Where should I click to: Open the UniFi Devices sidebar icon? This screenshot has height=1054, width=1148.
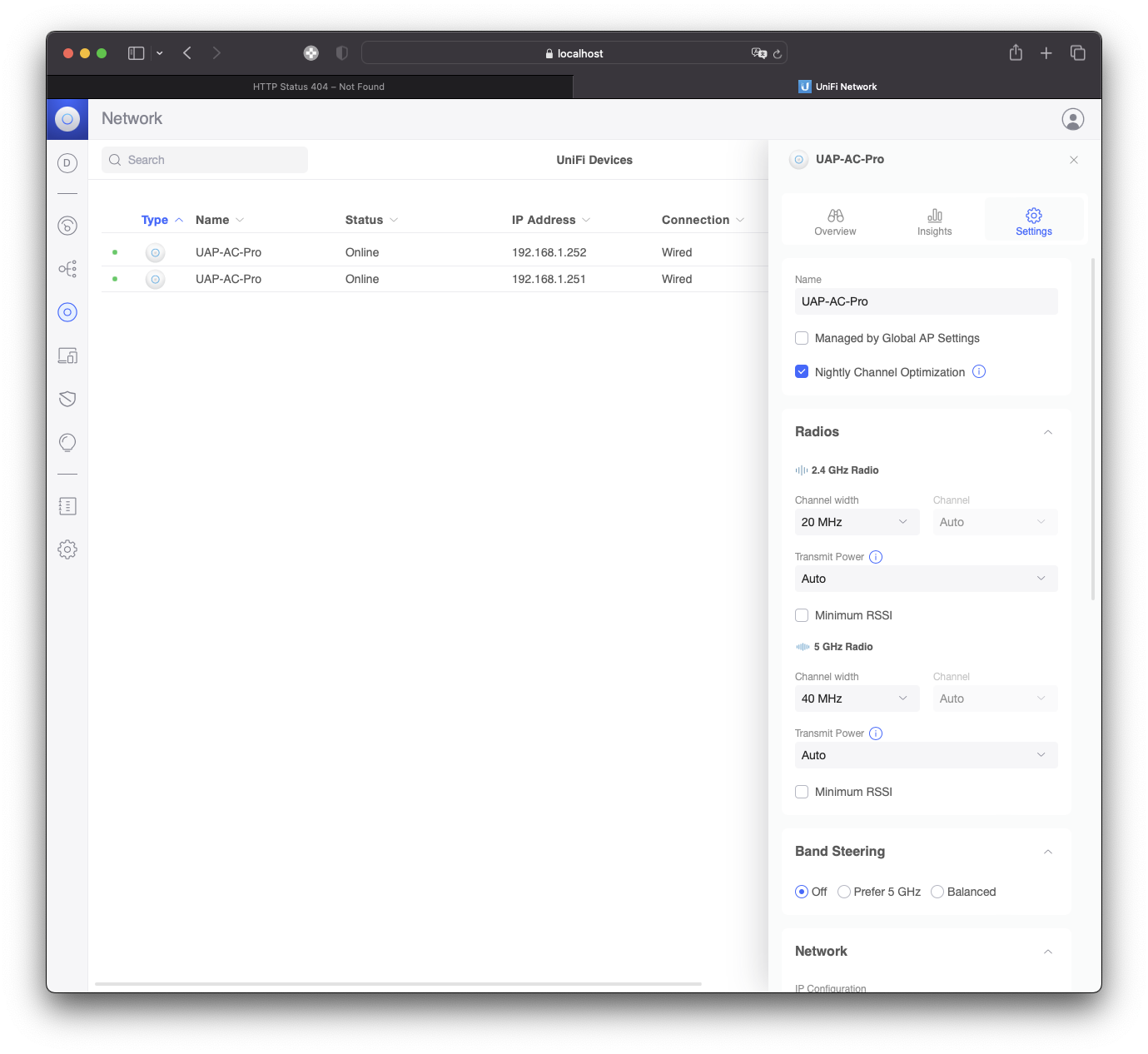click(x=67, y=312)
